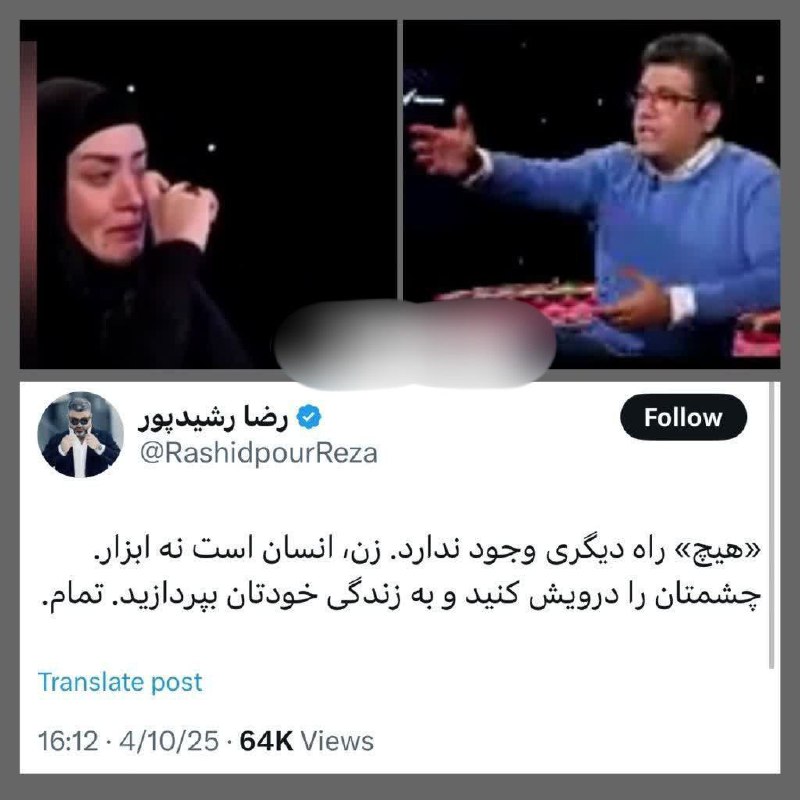The height and width of the screenshot is (800, 800).
Task: Open the profile avatar of Reza Rashidpour
Action: [x=80, y=434]
